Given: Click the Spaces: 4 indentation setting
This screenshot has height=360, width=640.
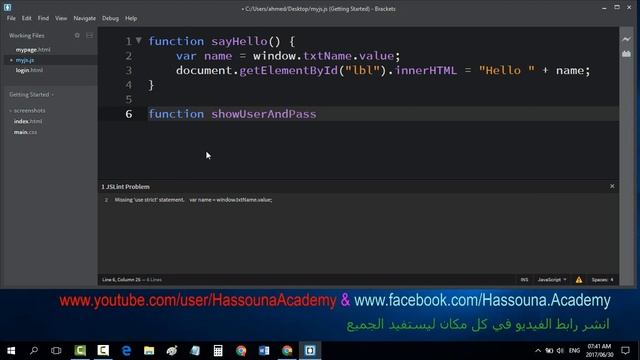Looking at the screenshot, I should (x=602, y=280).
